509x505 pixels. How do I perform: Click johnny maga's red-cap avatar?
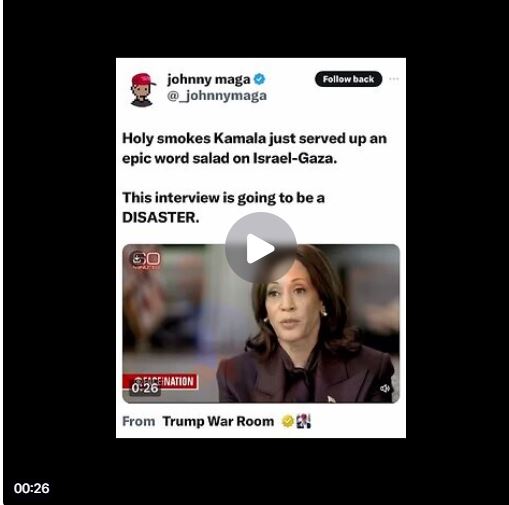[x=143, y=90]
